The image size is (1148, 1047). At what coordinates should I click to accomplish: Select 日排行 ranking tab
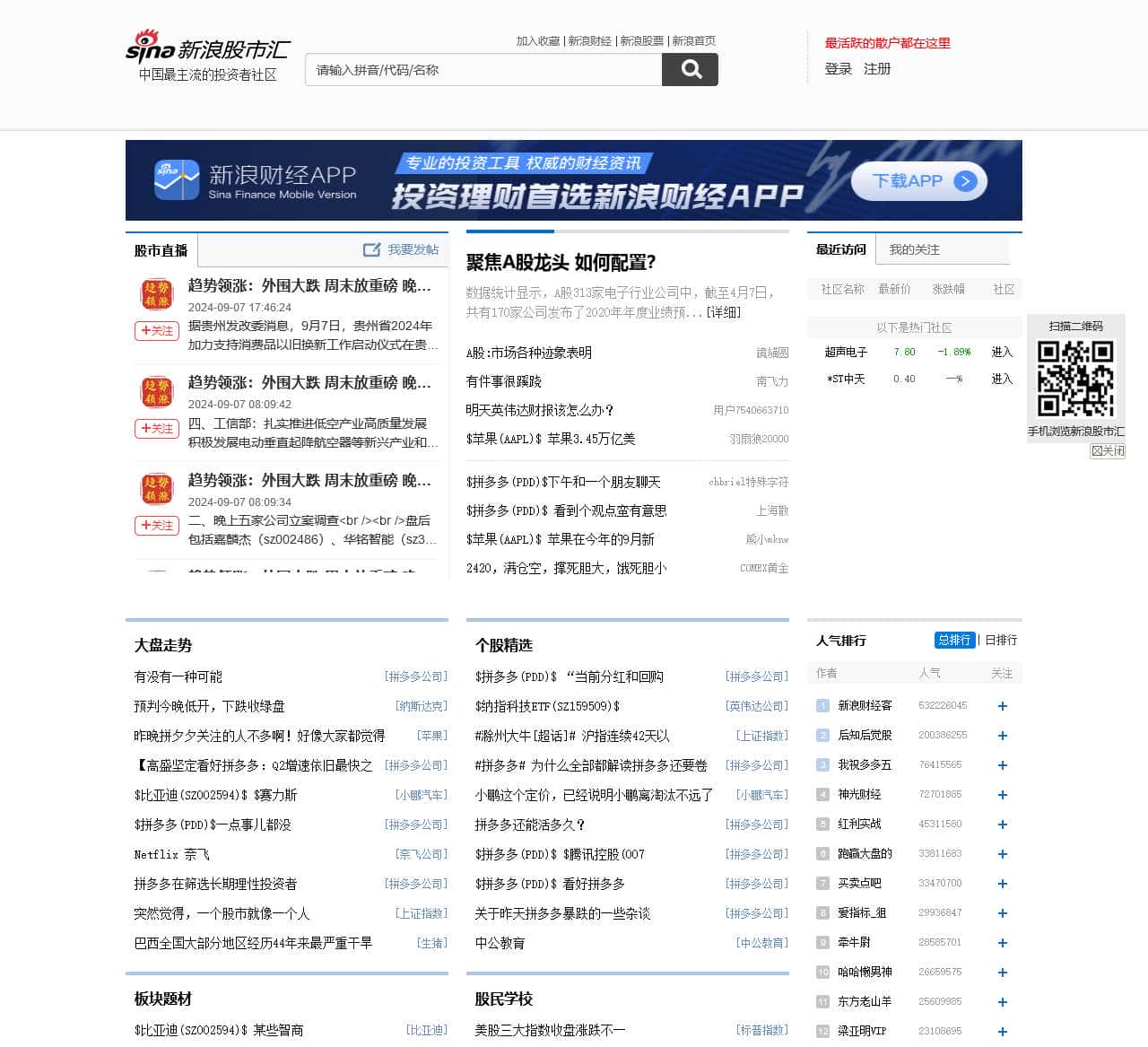point(1001,640)
